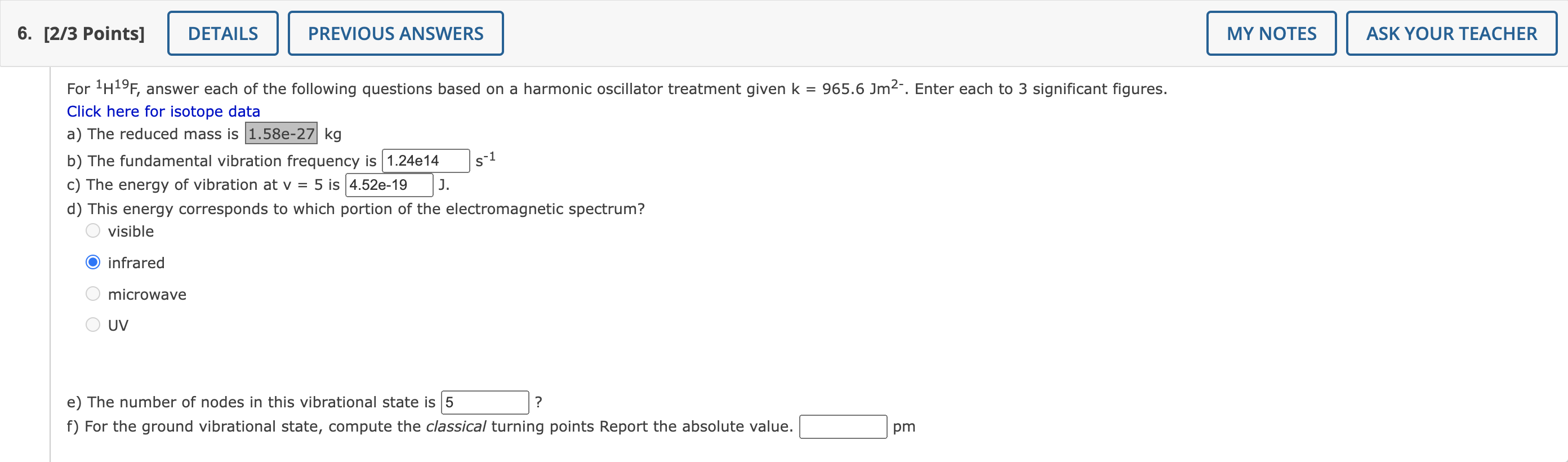Viewport: 1568px width, 462px height.
Task: Open PREVIOUS ANSWERS
Action: [395, 33]
